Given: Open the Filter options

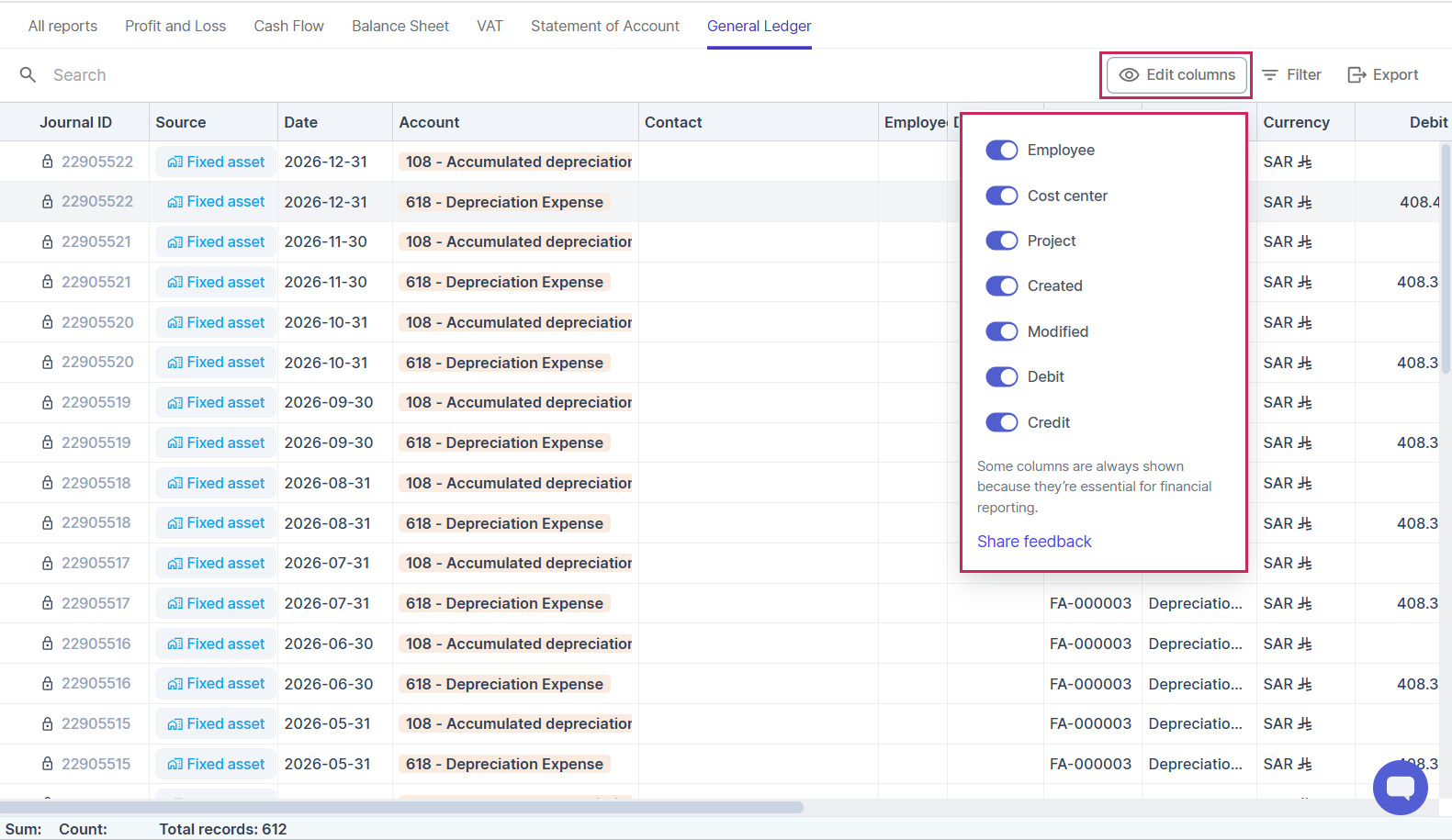Looking at the screenshot, I should pos(1291,75).
